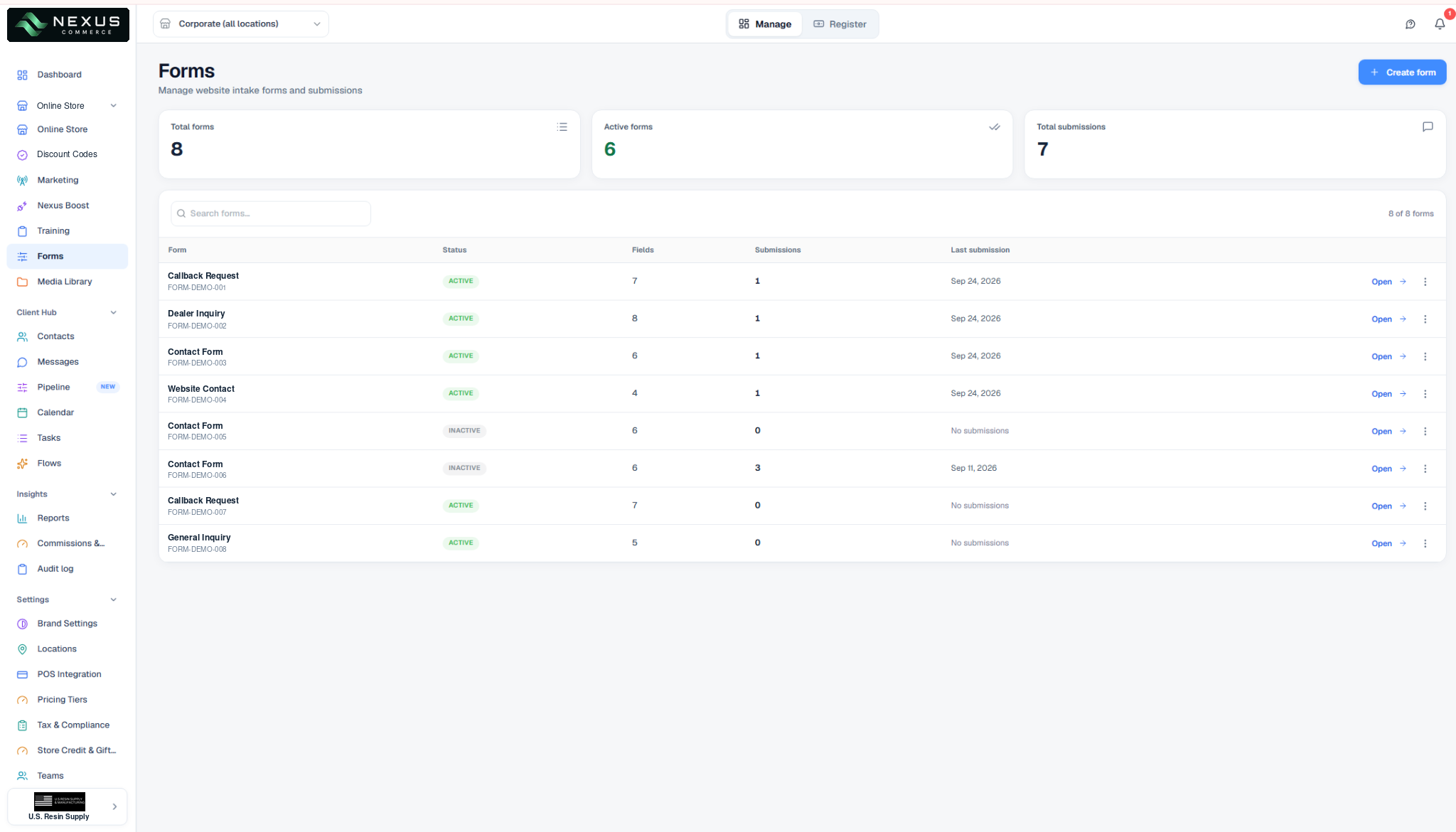Open more options for FORM-DEMO-001

click(x=1425, y=282)
